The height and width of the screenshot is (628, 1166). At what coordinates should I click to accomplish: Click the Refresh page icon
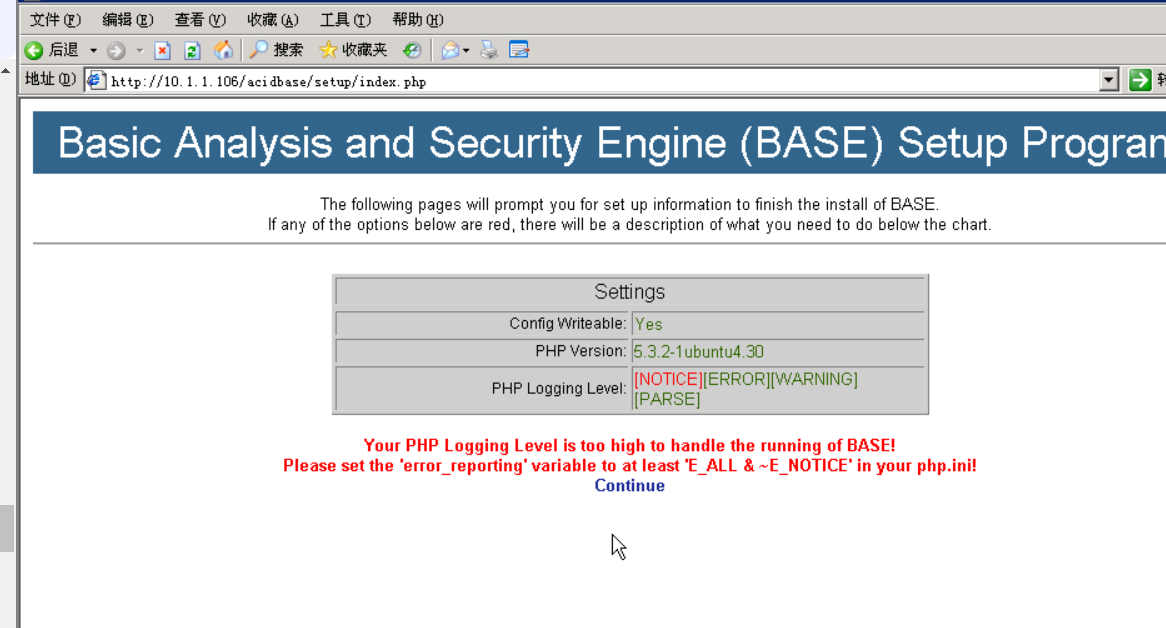point(192,51)
